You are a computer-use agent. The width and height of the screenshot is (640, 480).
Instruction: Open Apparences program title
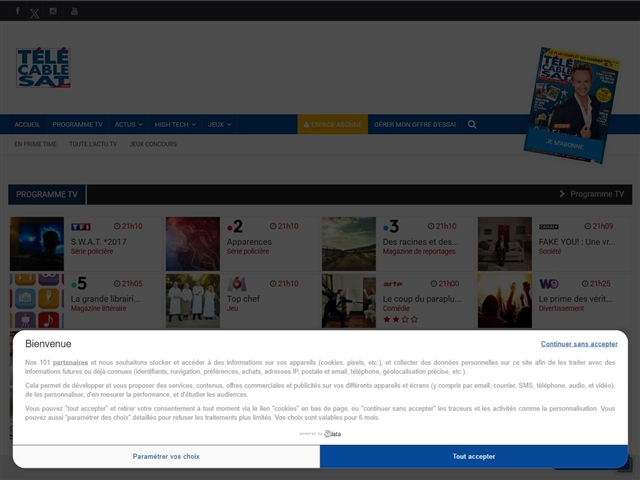point(249,242)
